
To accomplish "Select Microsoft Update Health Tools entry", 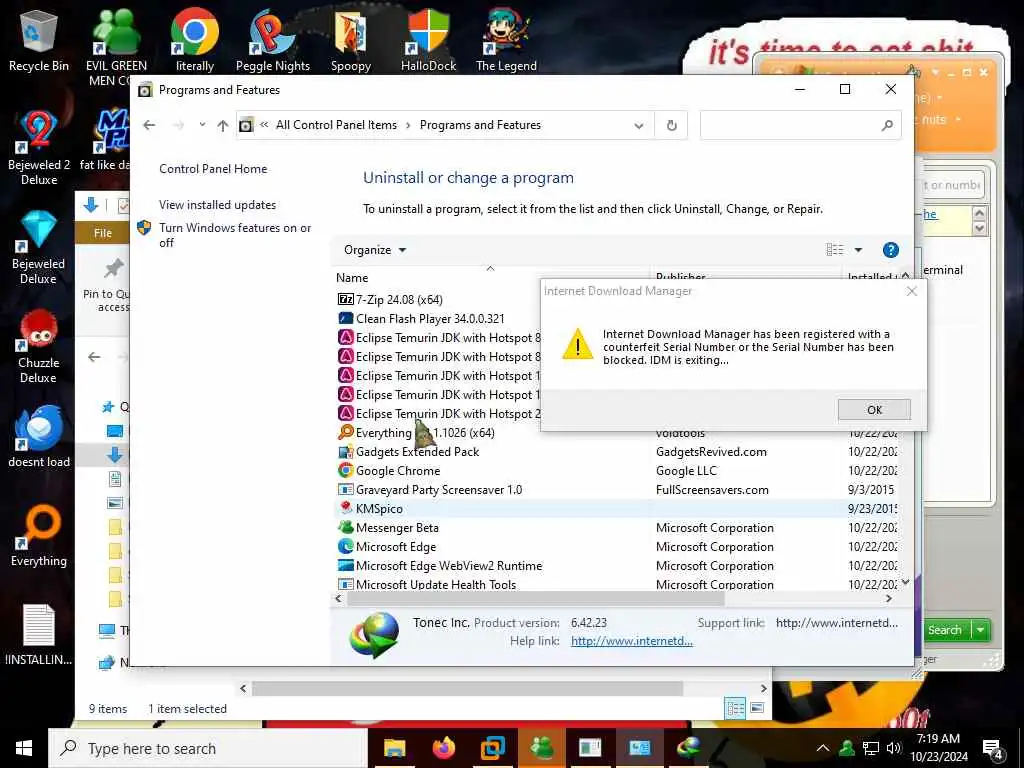I will tap(436, 584).
